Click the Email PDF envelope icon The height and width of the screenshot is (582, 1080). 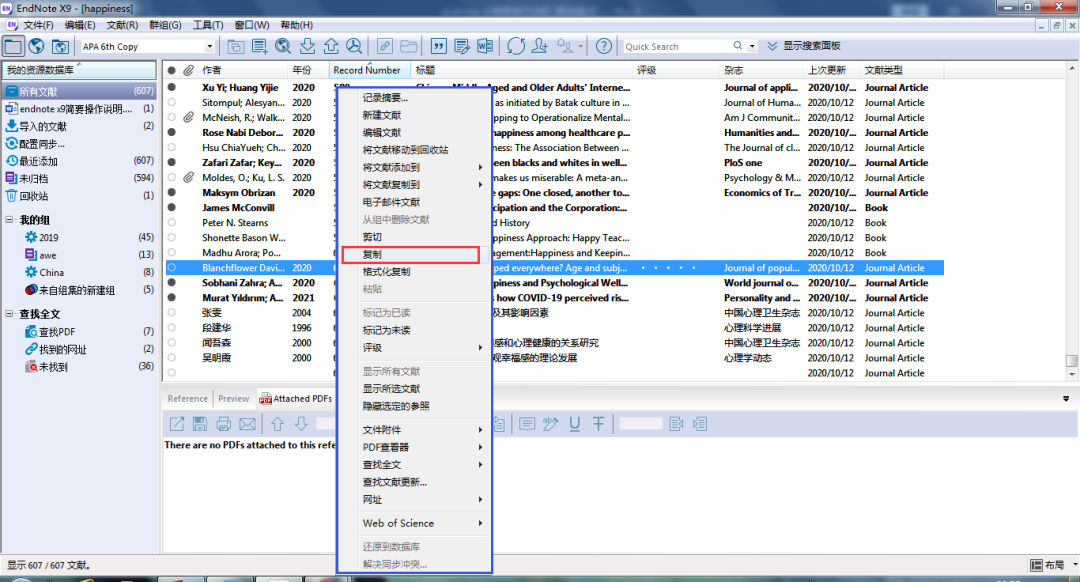pos(247,424)
